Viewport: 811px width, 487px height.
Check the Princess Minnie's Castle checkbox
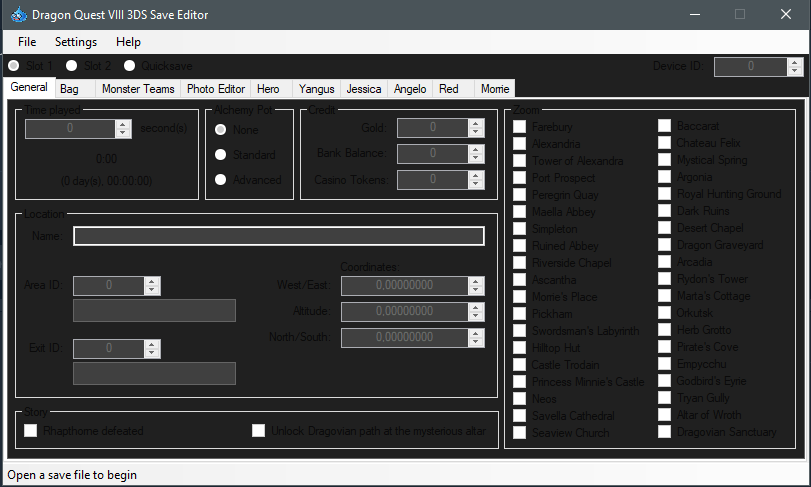pos(519,382)
